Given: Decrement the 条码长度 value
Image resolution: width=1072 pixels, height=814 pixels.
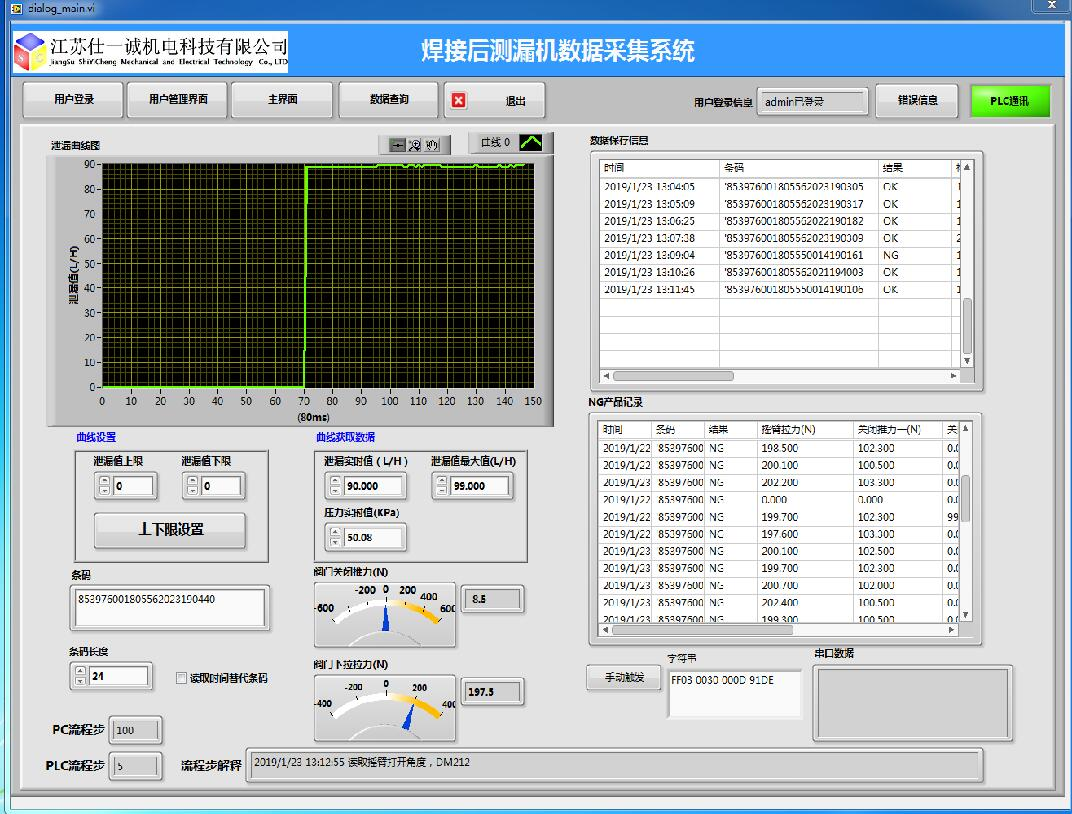Looking at the screenshot, I should (x=80, y=680).
